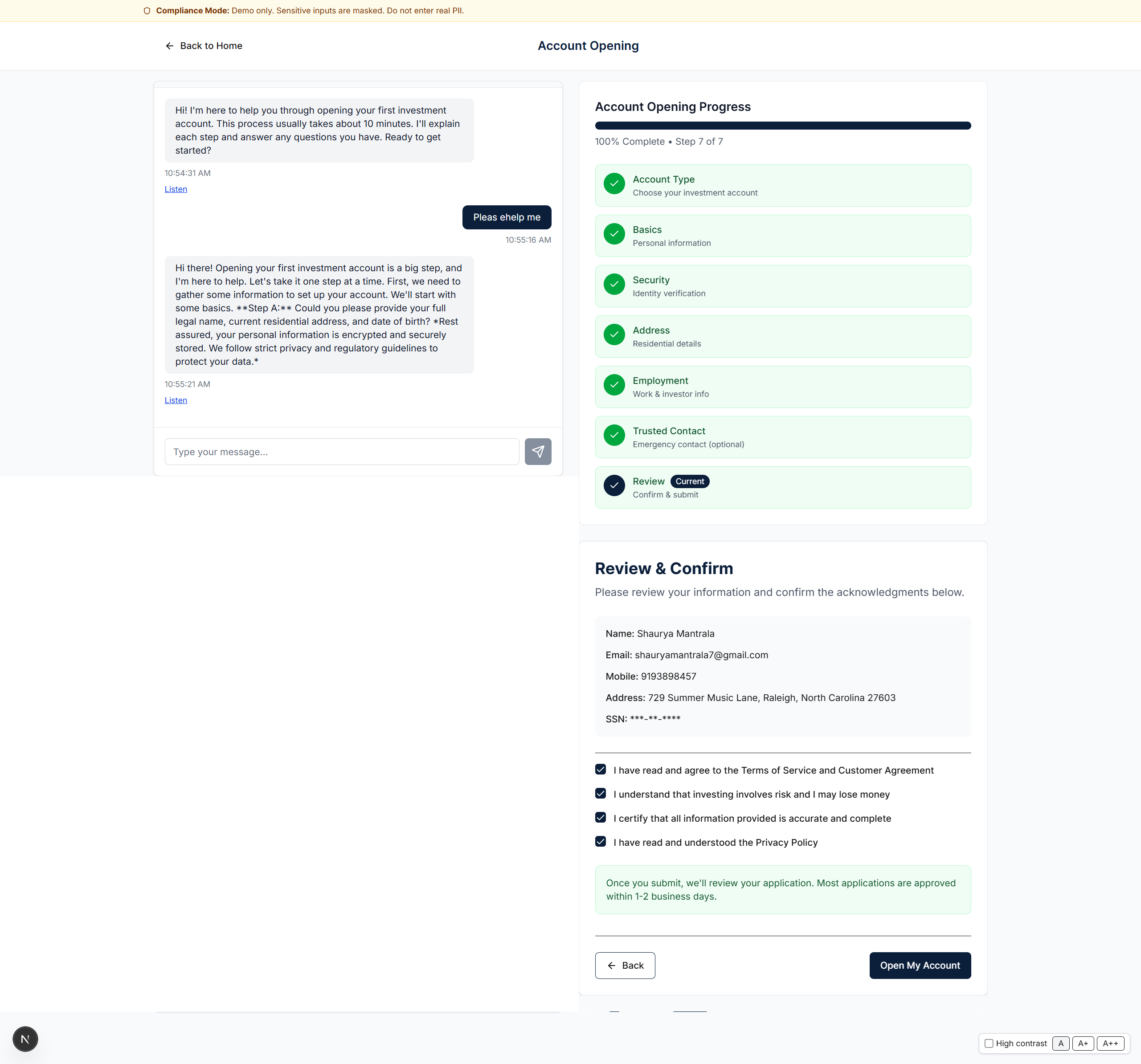Click the Next.js N logo badge
The width and height of the screenshot is (1141, 1064).
[x=25, y=1039]
